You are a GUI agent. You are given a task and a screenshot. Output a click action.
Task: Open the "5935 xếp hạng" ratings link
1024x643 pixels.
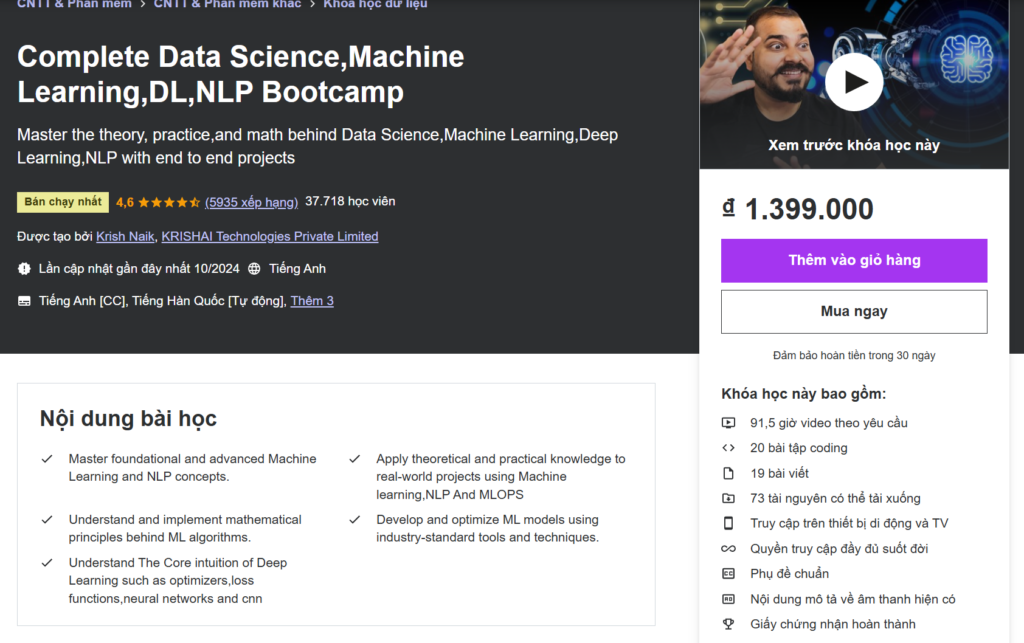pyautogui.click(x=251, y=202)
